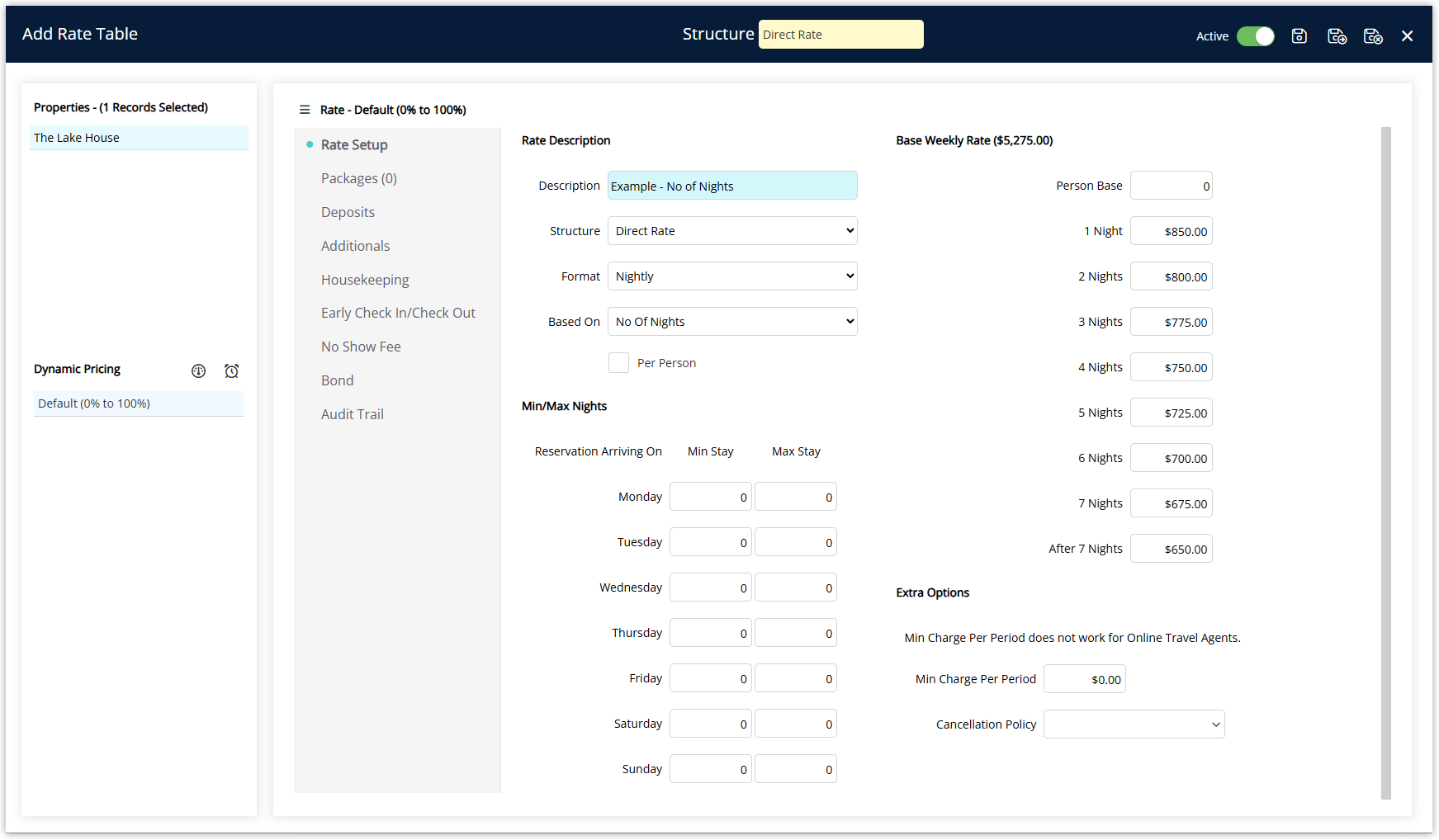Edit the 6 Nights rate field

pos(1172,458)
